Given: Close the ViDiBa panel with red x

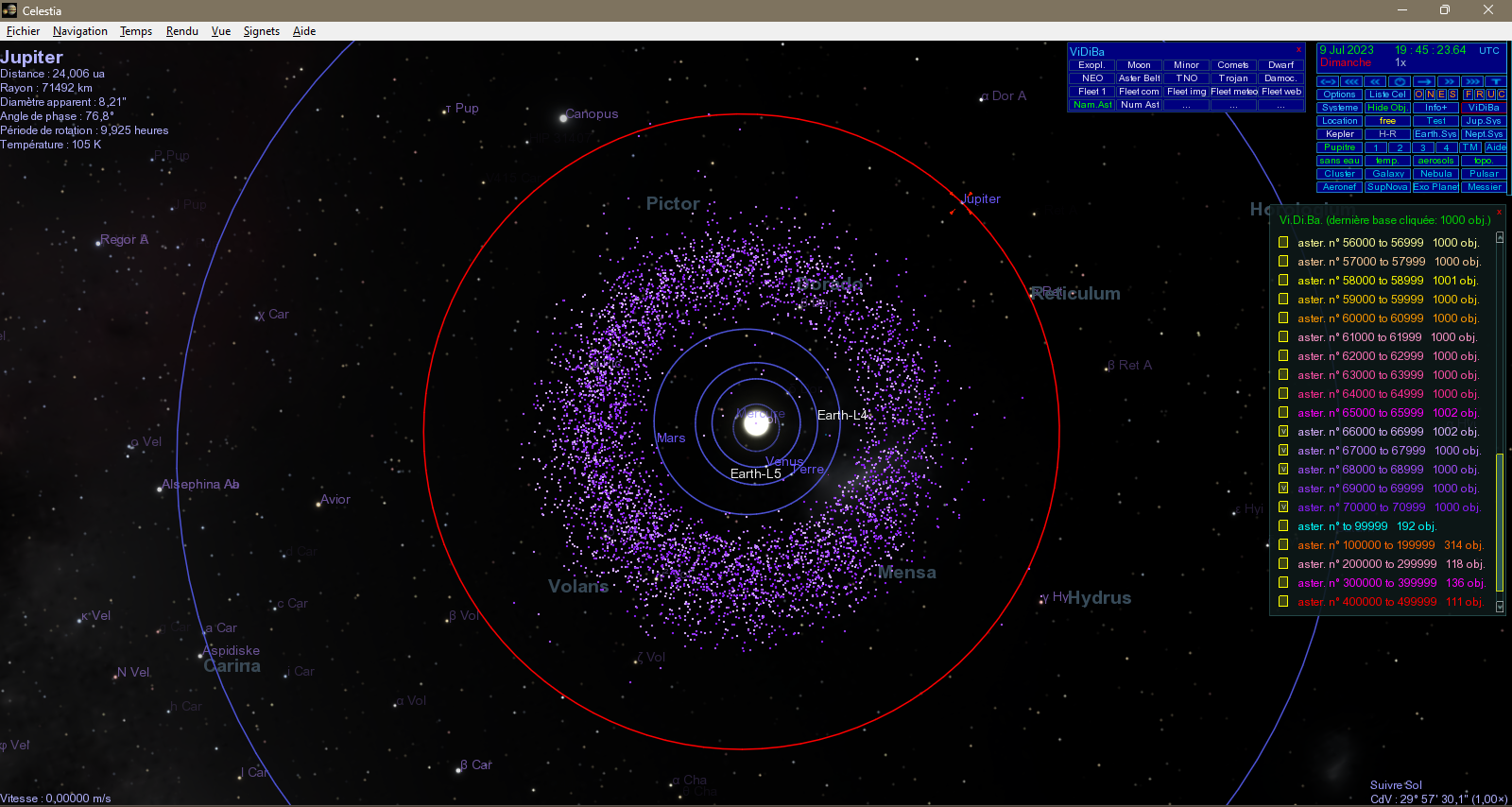Looking at the screenshot, I should 1298,50.
